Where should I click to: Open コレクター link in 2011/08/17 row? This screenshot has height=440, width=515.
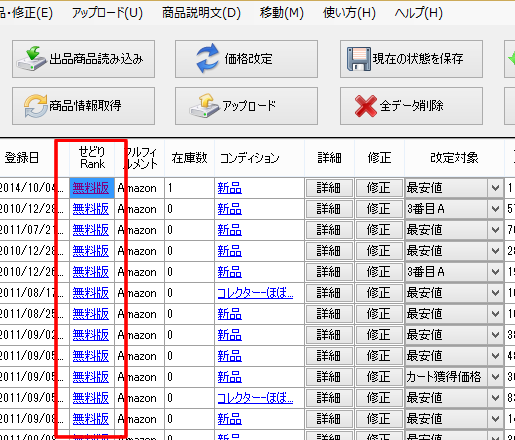pos(255,293)
